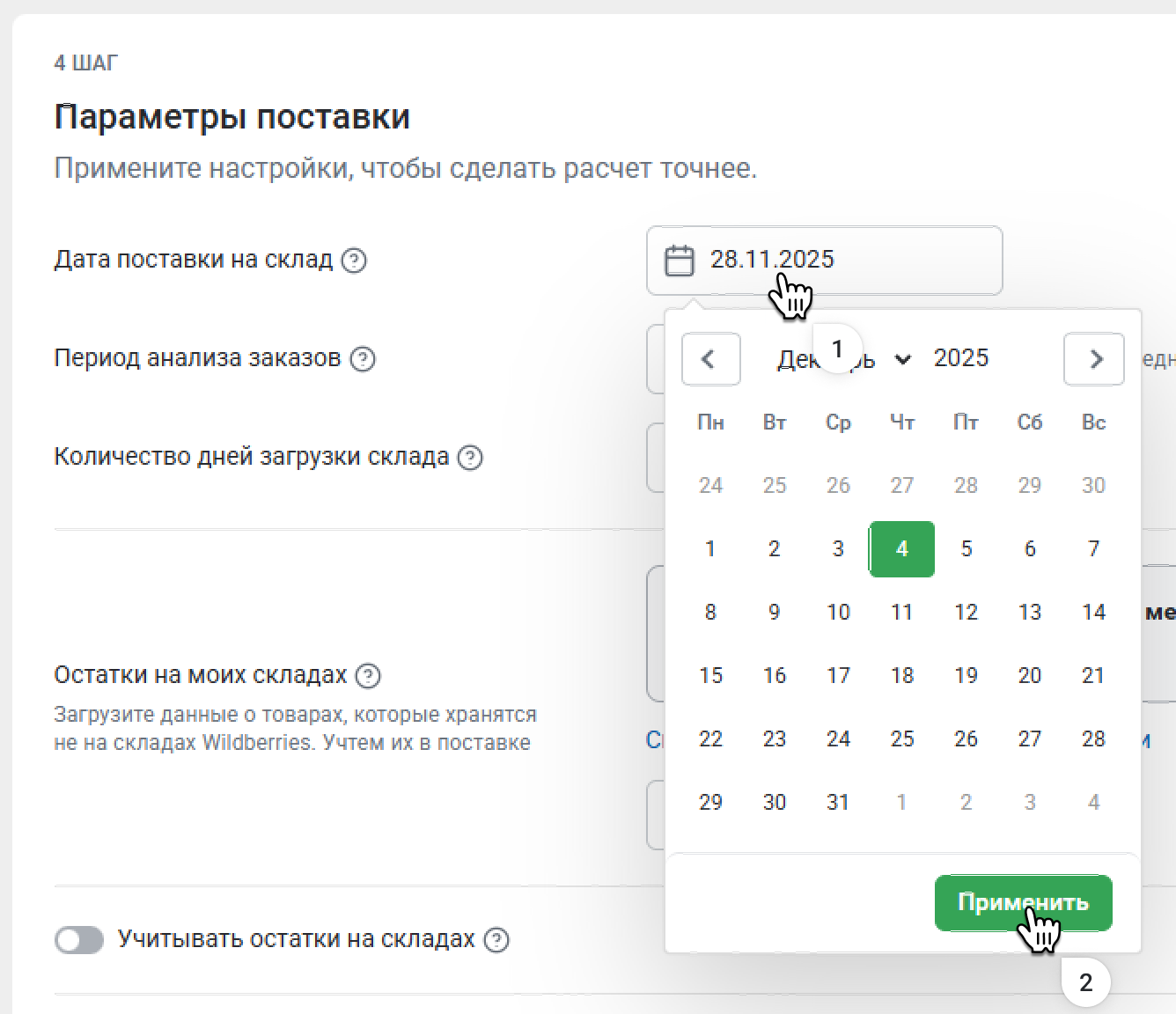Pick December 25 in the calendar
1176x1014 pixels.
[901, 739]
